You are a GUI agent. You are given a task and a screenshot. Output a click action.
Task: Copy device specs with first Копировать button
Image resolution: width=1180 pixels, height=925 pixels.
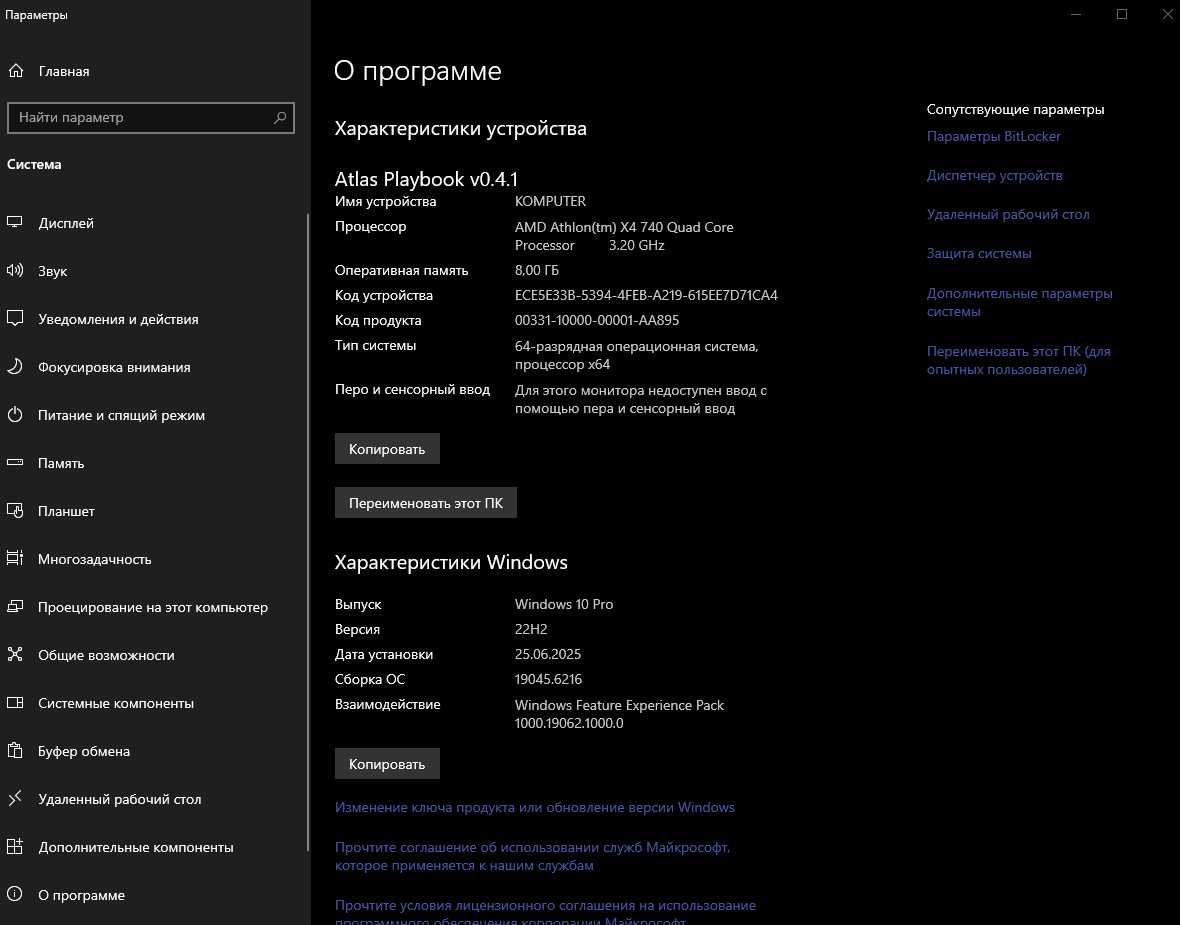click(x=387, y=449)
